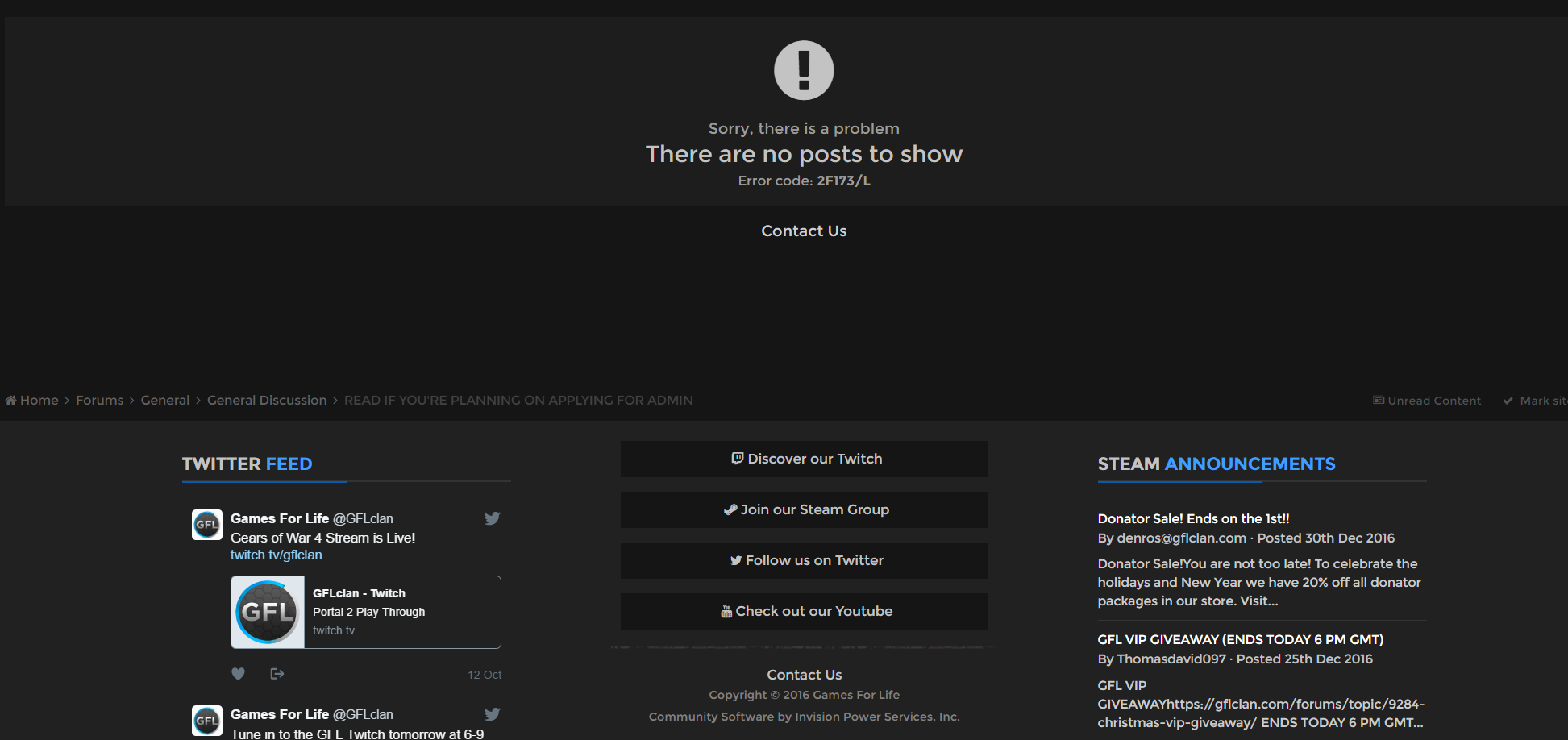The height and width of the screenshot is (740, 1568).
Task: Click the Check out our Youtube button
Action: tap(805, 611)
